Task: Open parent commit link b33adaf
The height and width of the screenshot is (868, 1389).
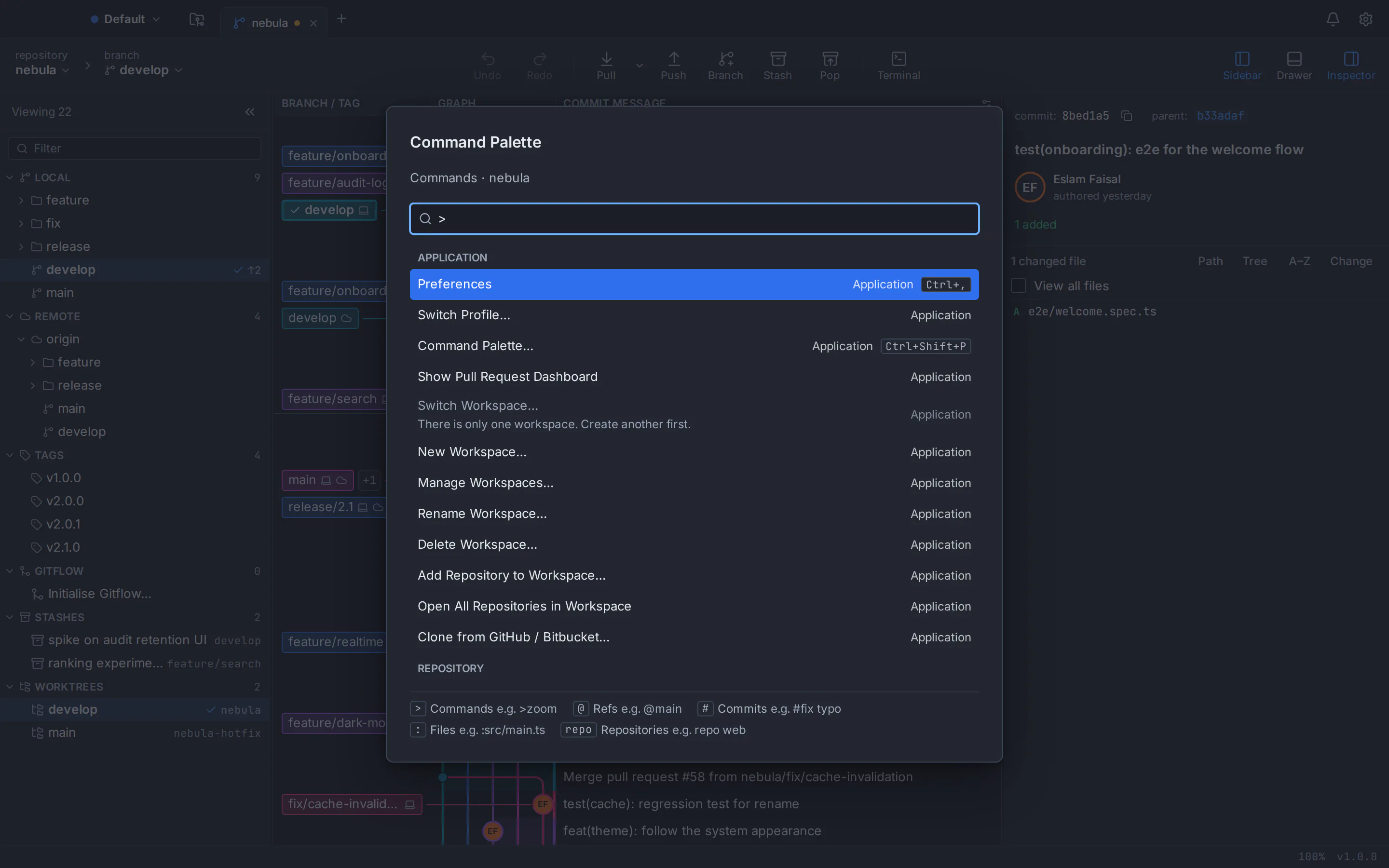Action: (x=1220, y=116)
